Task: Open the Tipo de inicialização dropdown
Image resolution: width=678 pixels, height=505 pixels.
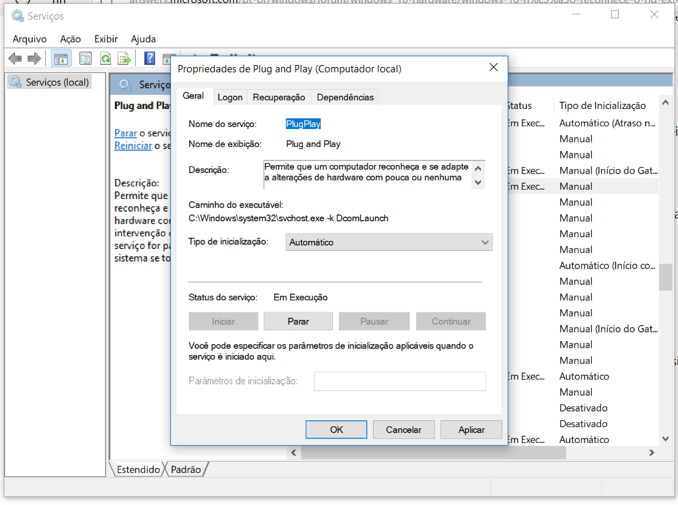Action: click(389, 242)
